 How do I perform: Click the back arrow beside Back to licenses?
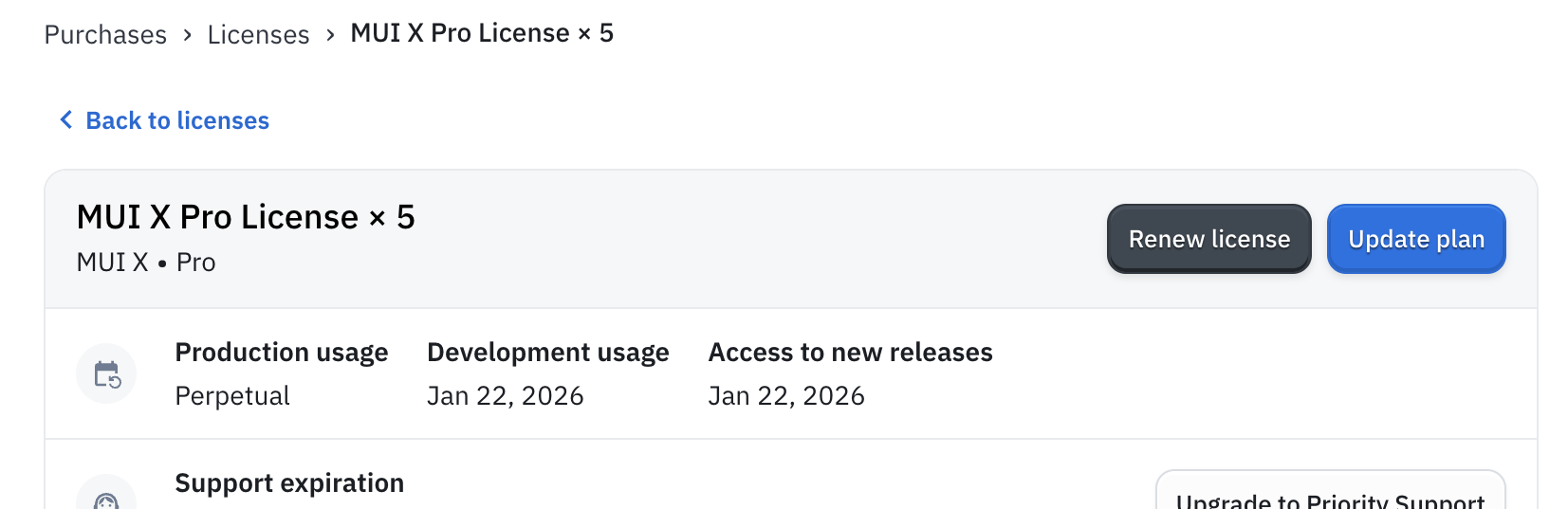[x=65, y=119]
